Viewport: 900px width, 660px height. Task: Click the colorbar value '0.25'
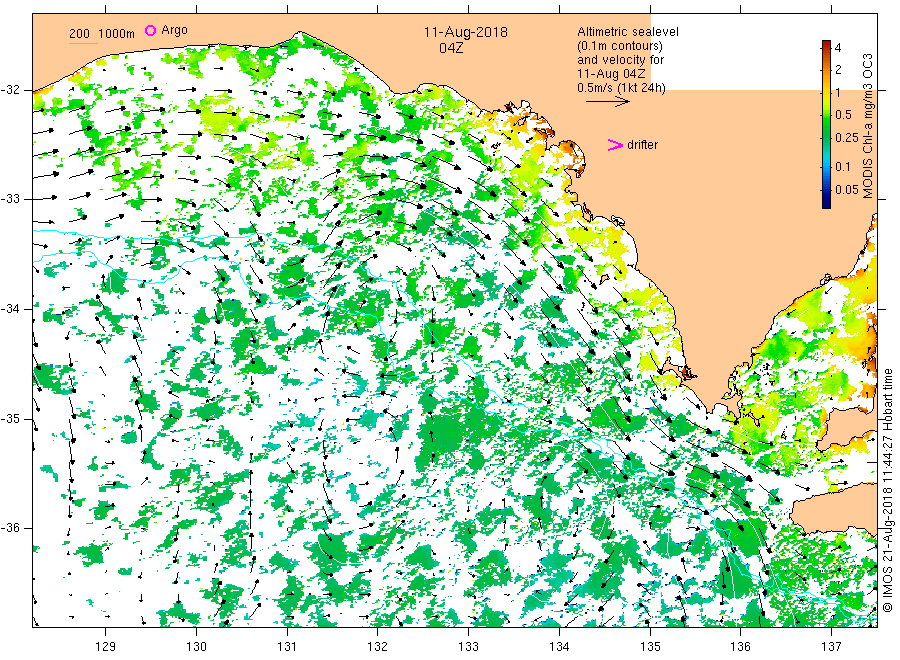[x=847, y=138]
